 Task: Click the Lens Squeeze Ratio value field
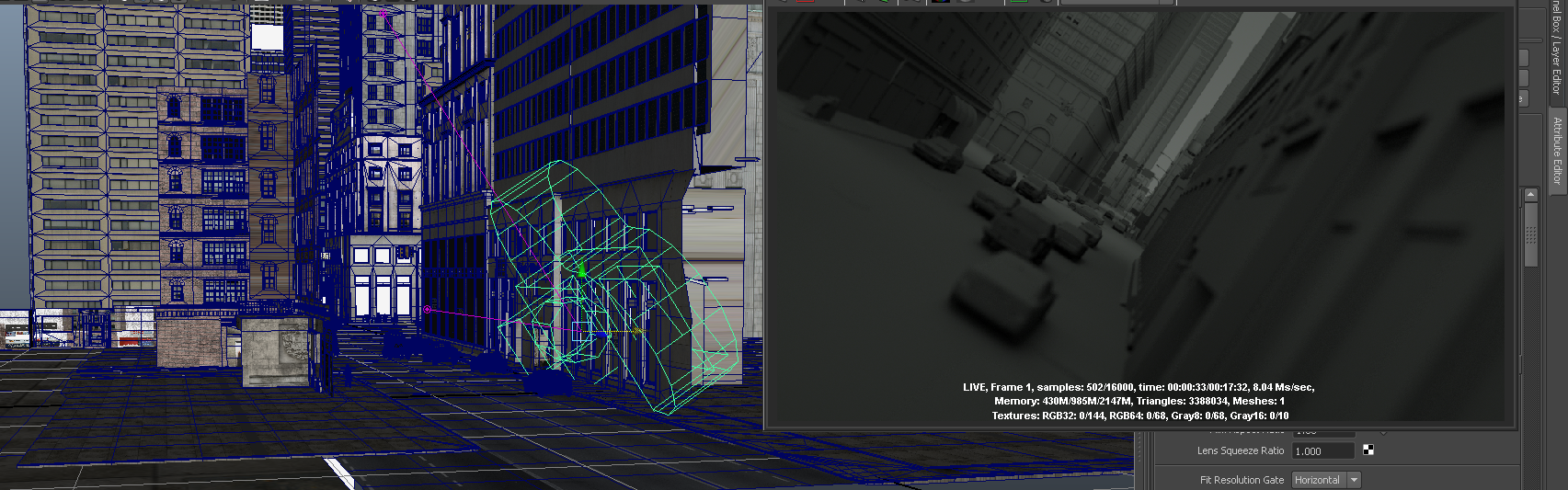1323,450
